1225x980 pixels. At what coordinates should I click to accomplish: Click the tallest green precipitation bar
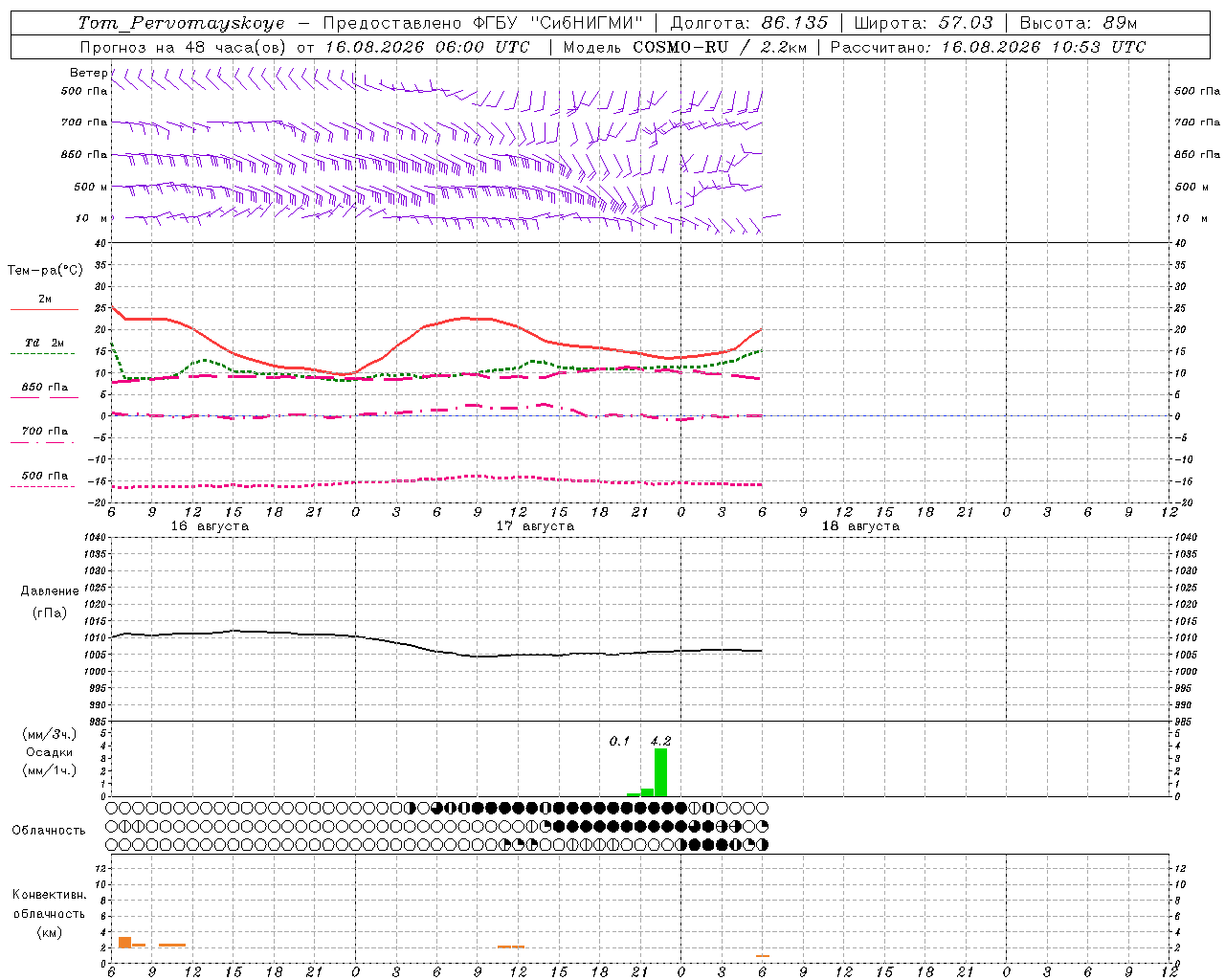coord(660,772)
